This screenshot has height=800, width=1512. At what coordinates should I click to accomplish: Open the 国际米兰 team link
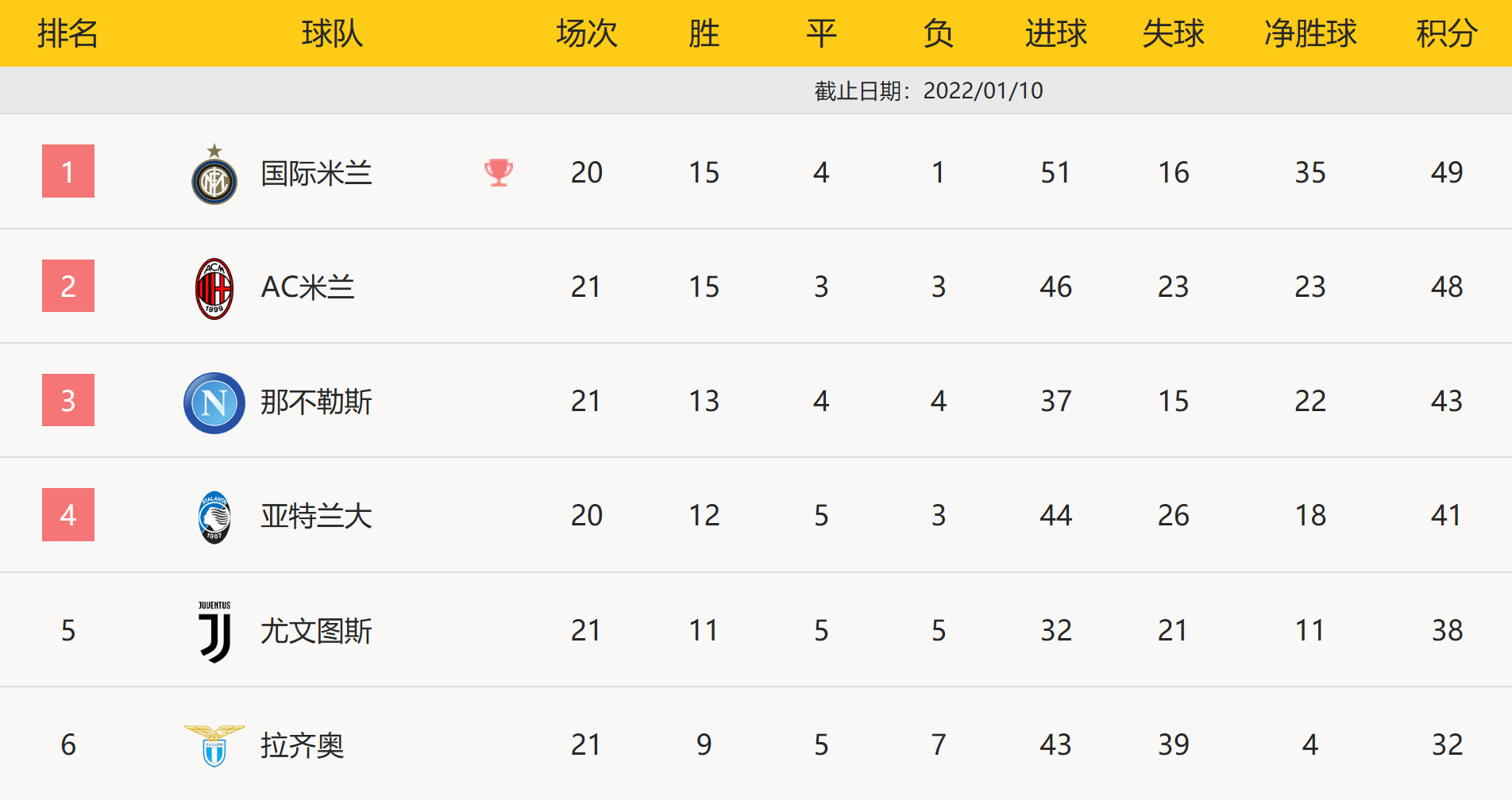[316, 173]
